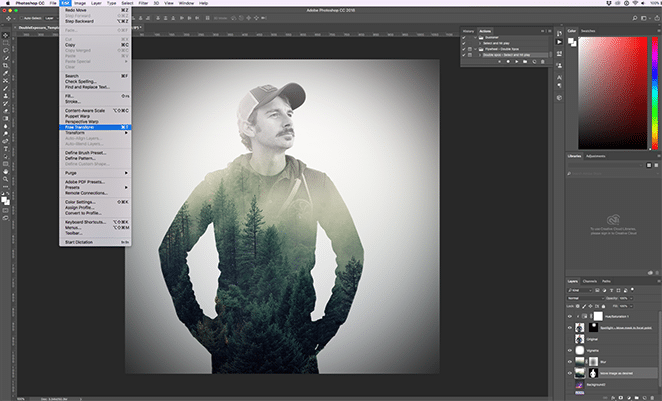The image size is (662, 401).
Task: Hide the 'Move image as desired' layer
Action: click(570, 373)
